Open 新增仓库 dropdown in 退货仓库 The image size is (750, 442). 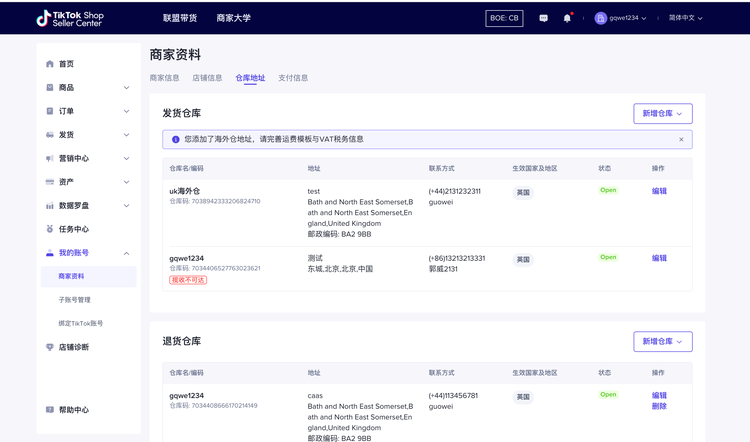(663, 342)
